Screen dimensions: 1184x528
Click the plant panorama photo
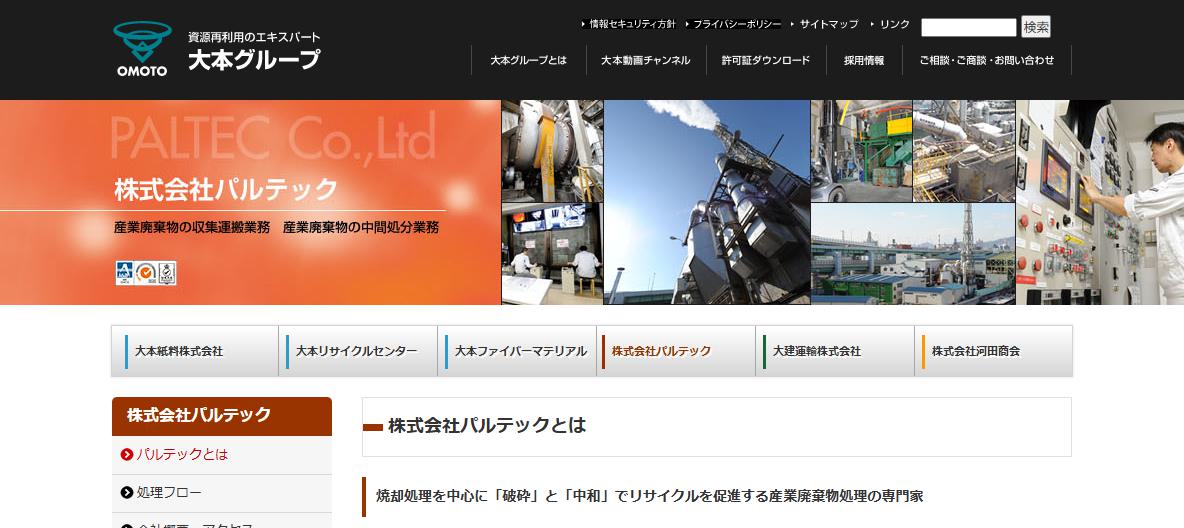(x=913, y=253)
